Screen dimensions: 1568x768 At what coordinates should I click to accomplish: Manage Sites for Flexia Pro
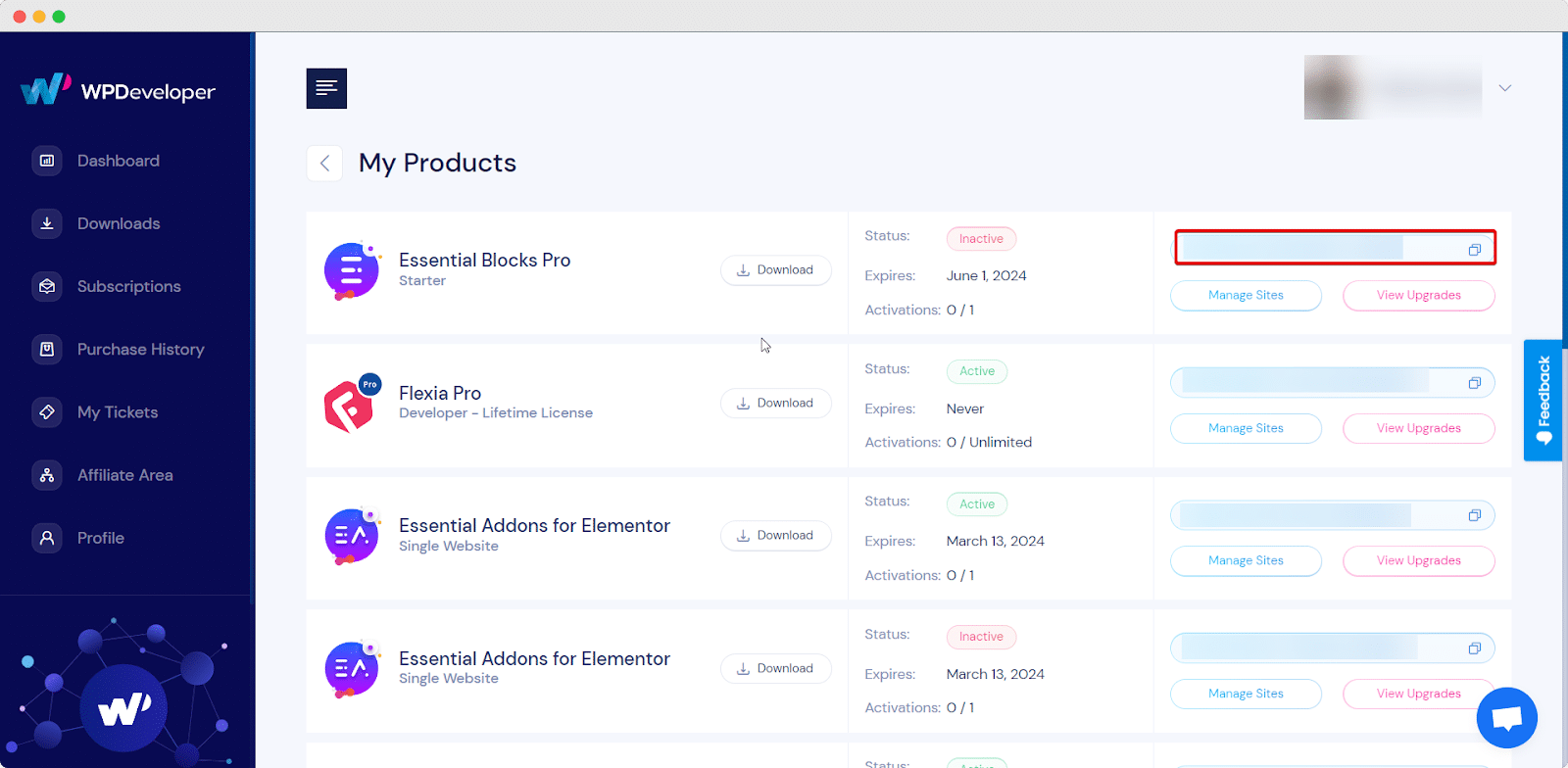pyautogui.click(x=1246, y=428)
